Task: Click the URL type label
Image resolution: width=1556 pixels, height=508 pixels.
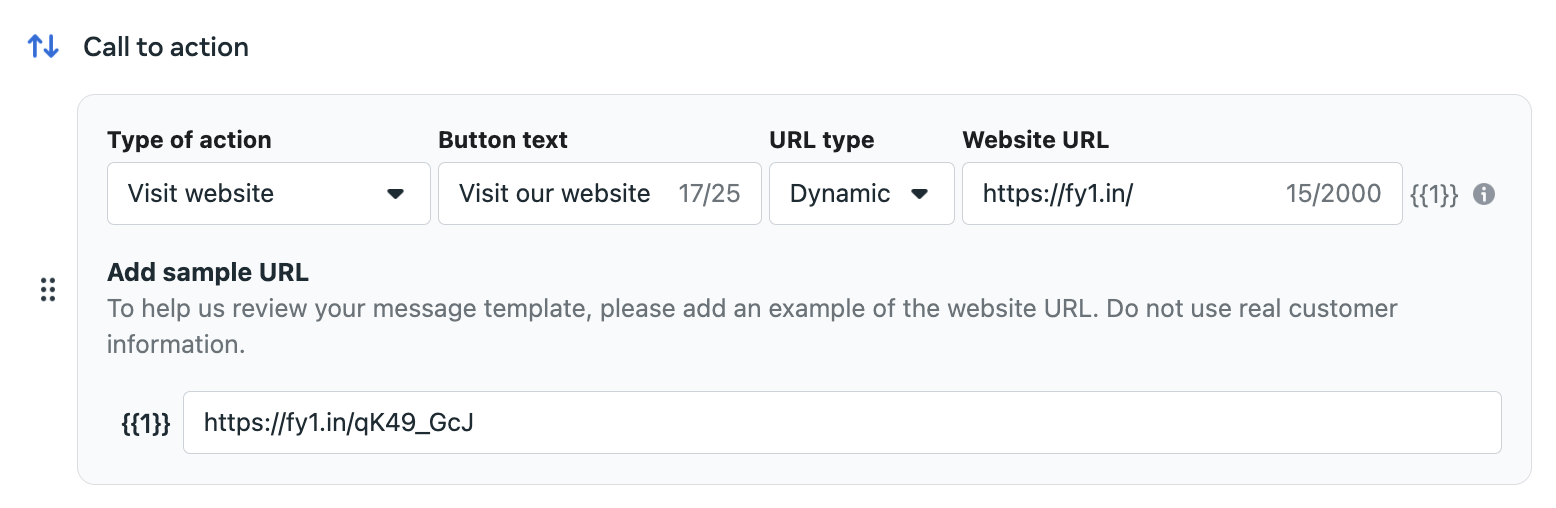Action: pyautogui.click(x=821, y=140)
